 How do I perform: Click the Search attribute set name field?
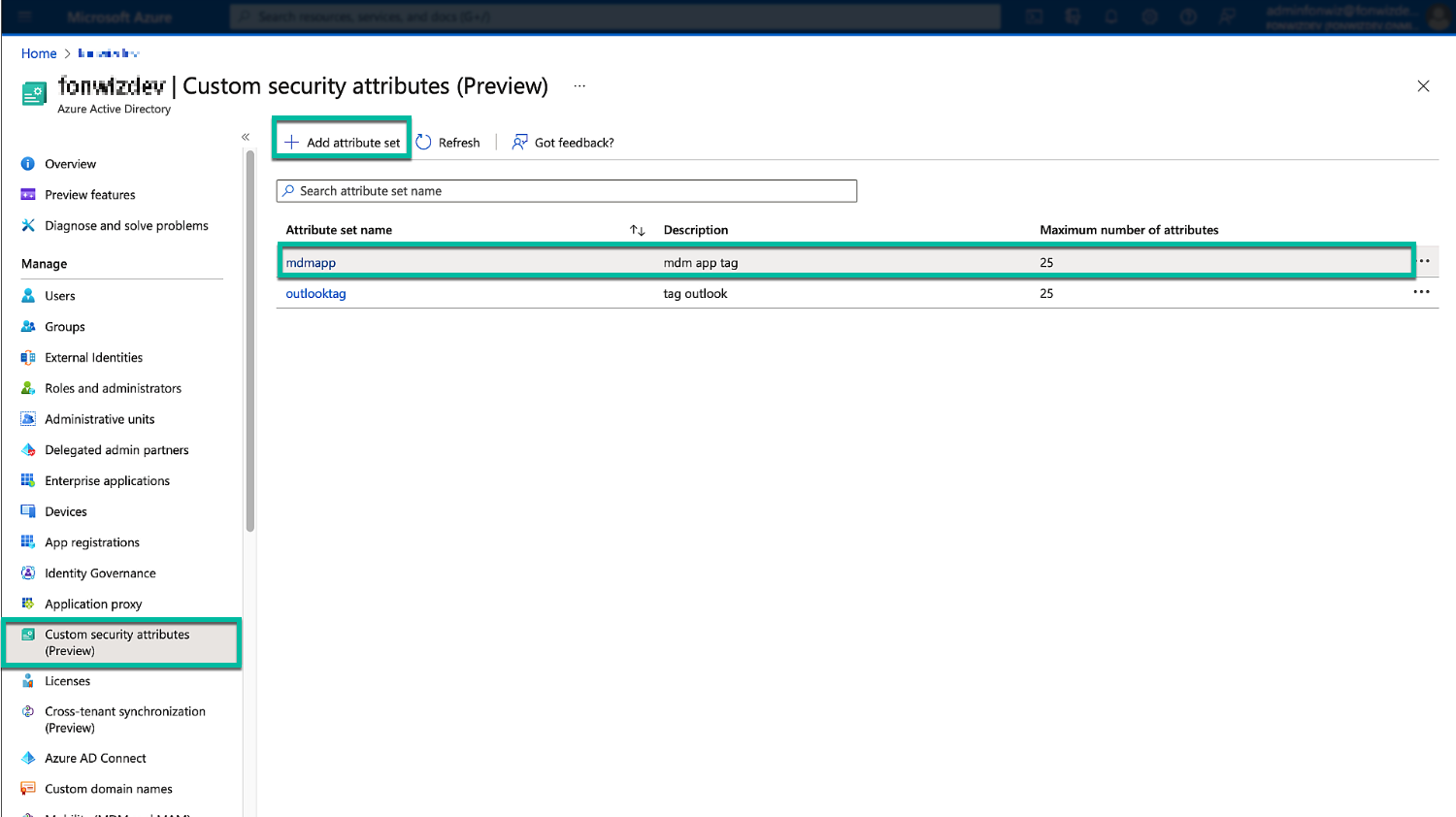tap(567, 191)
